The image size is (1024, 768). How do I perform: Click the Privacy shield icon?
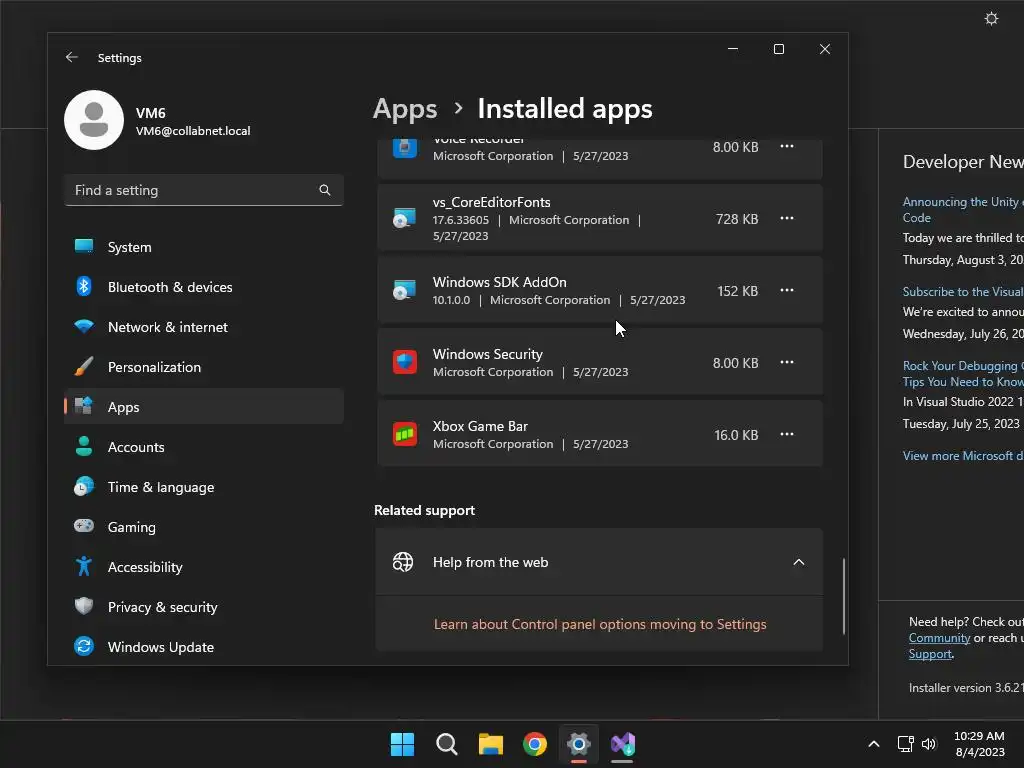(x=84, y=606)
